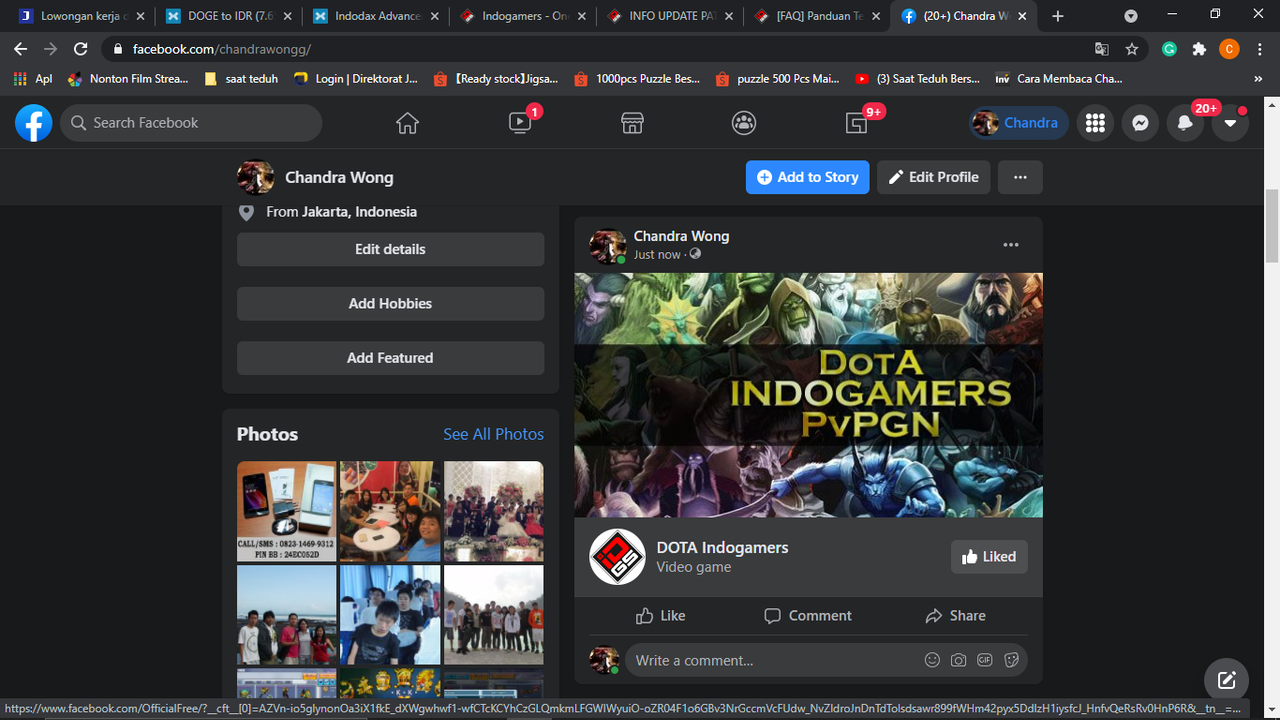Click Add Featured button
The width and height of the screenshot is (1280, 720).
[390, 358]
